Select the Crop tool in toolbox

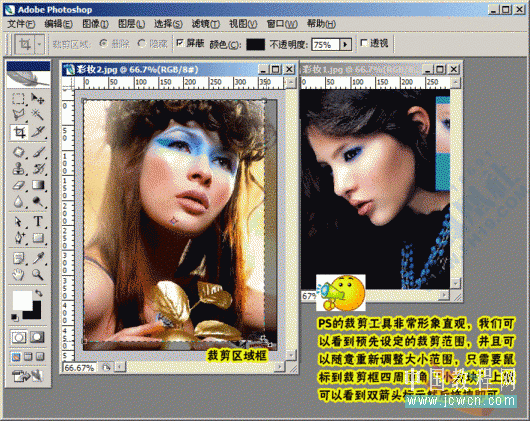click(x=19, y=132)
